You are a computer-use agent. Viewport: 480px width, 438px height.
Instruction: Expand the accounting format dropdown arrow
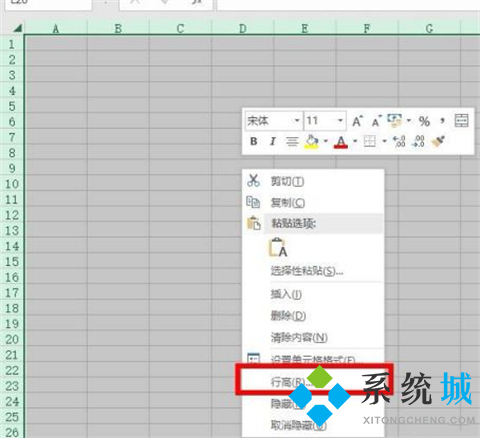tap(409, 121)
